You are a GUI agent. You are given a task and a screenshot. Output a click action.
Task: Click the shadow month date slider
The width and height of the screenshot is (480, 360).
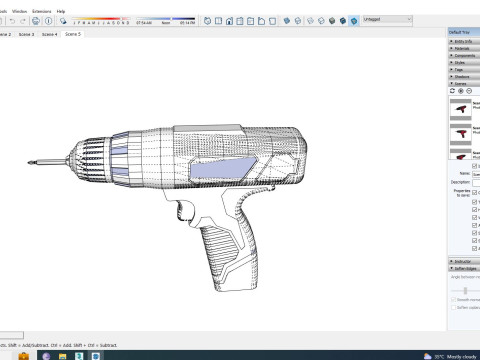tap(101, 21)
